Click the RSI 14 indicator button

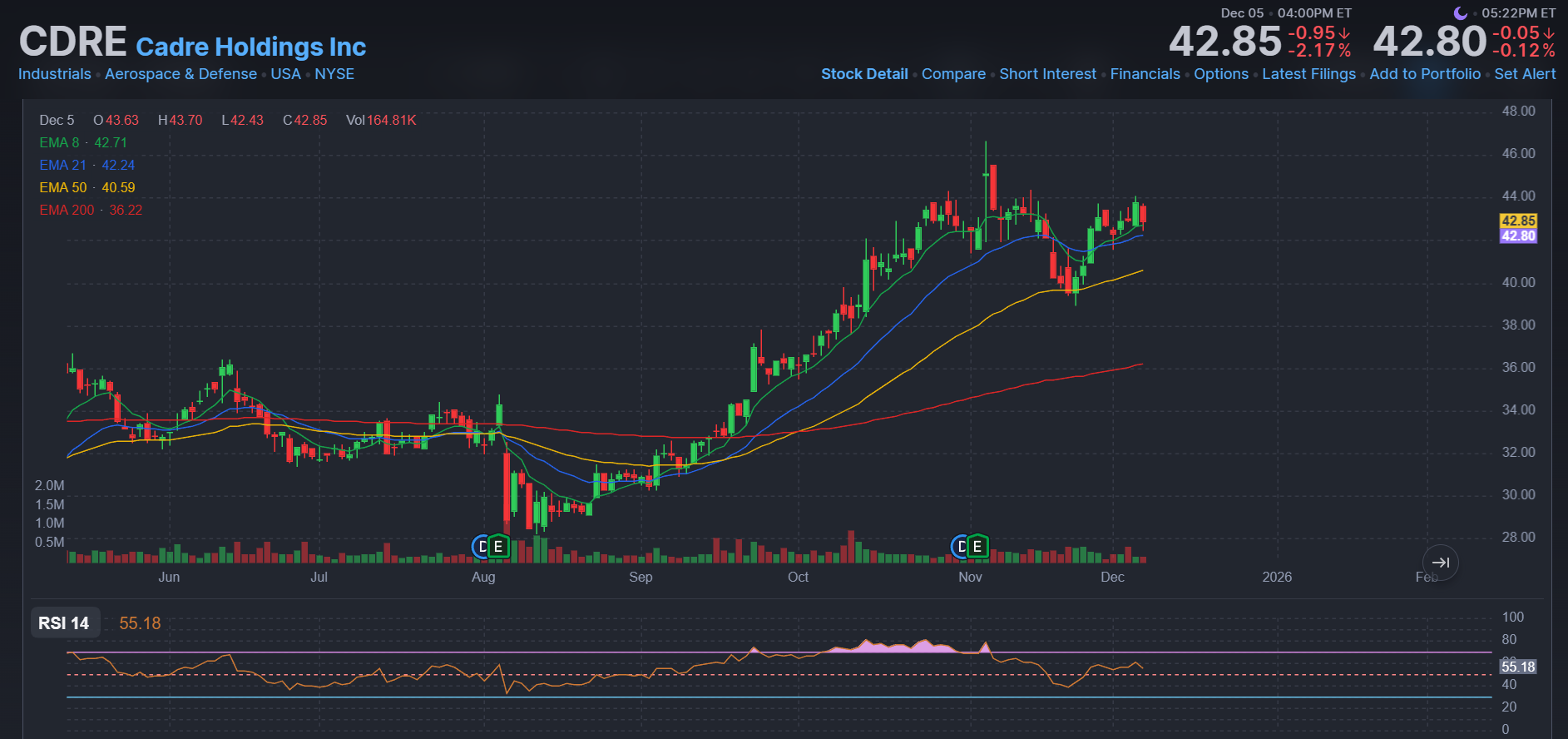coord(64,623)
